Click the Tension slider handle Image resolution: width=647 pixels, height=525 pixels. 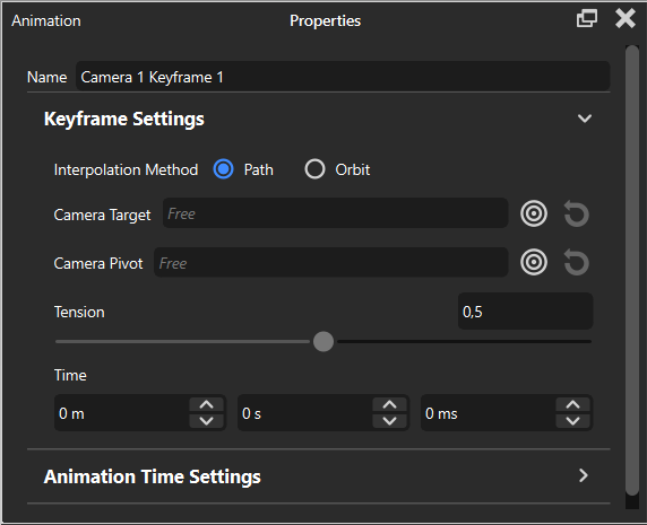323,342
